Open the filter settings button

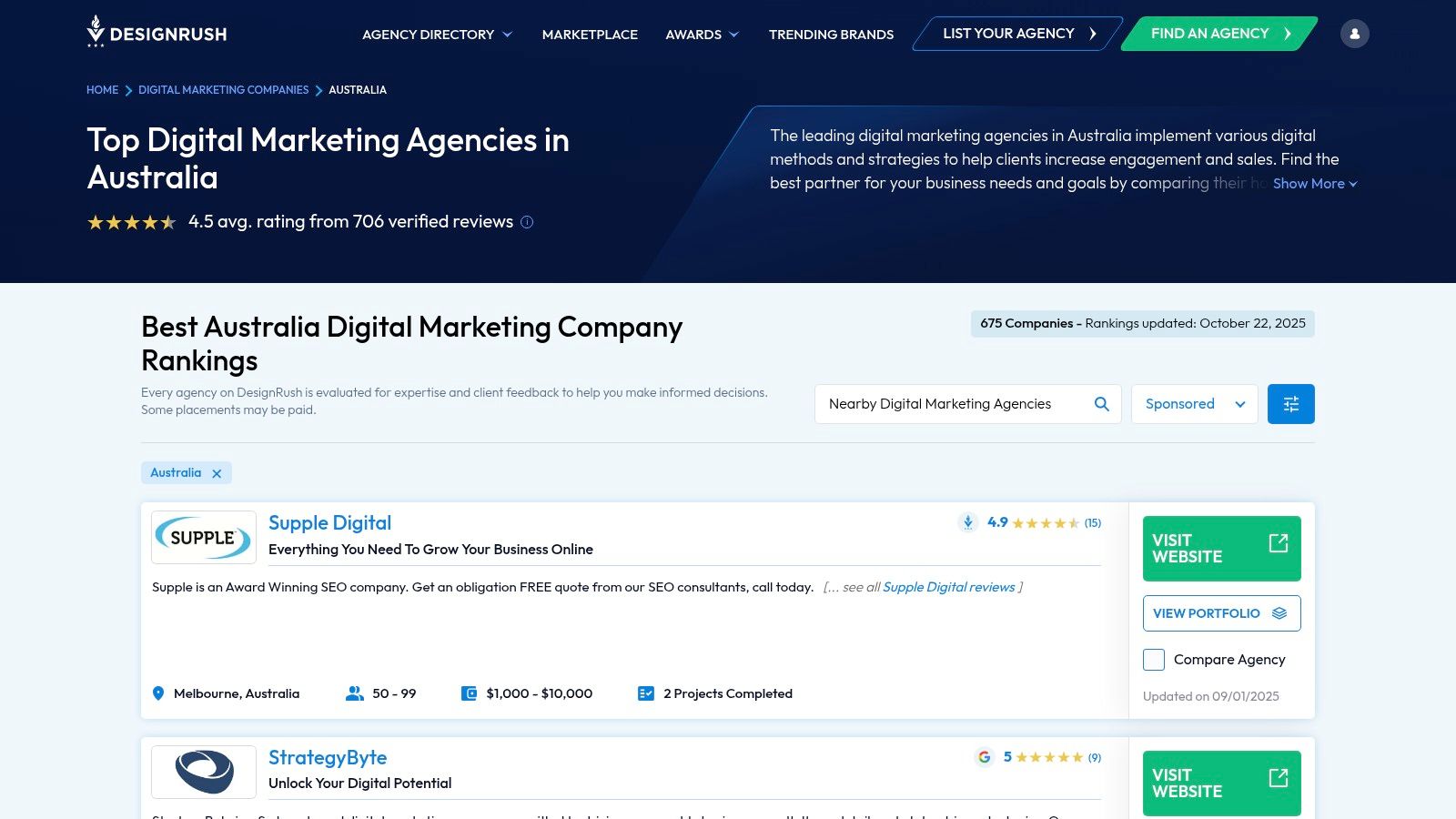click(1290, 404)
